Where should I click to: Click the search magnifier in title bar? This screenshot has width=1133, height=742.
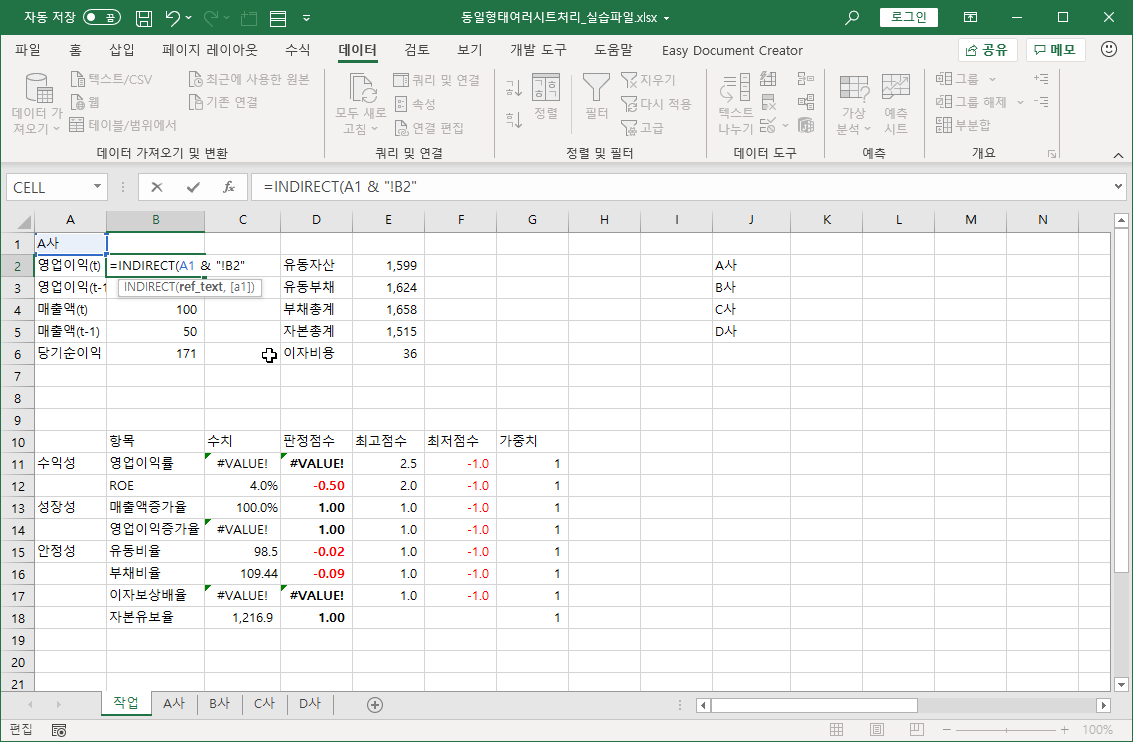pos(852,17)
